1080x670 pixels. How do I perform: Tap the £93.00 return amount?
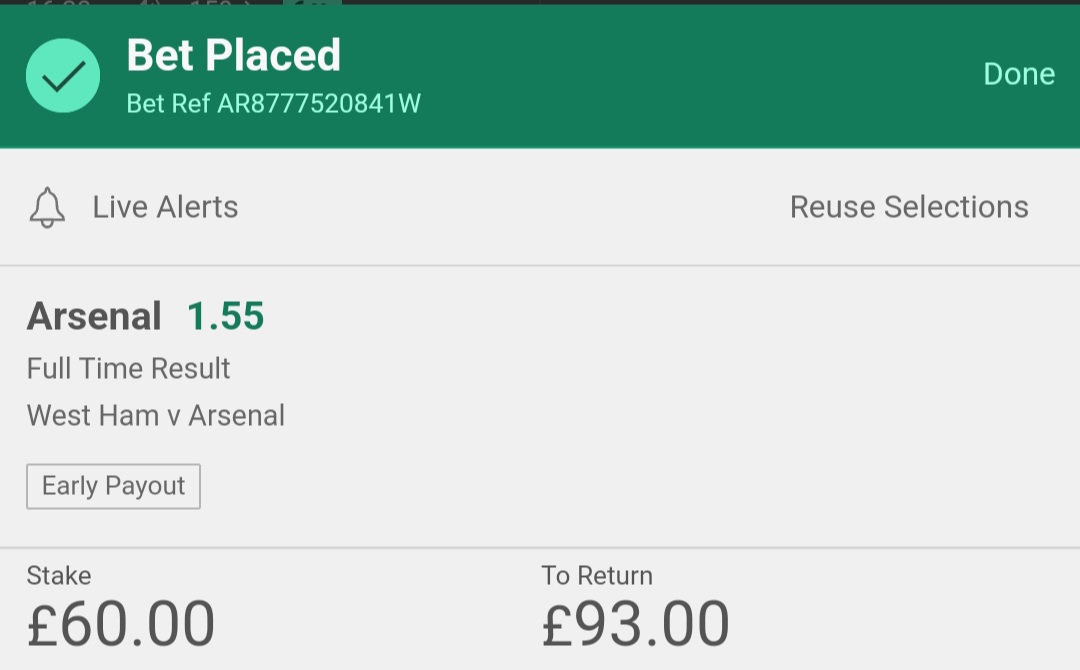tap(635, 624)
